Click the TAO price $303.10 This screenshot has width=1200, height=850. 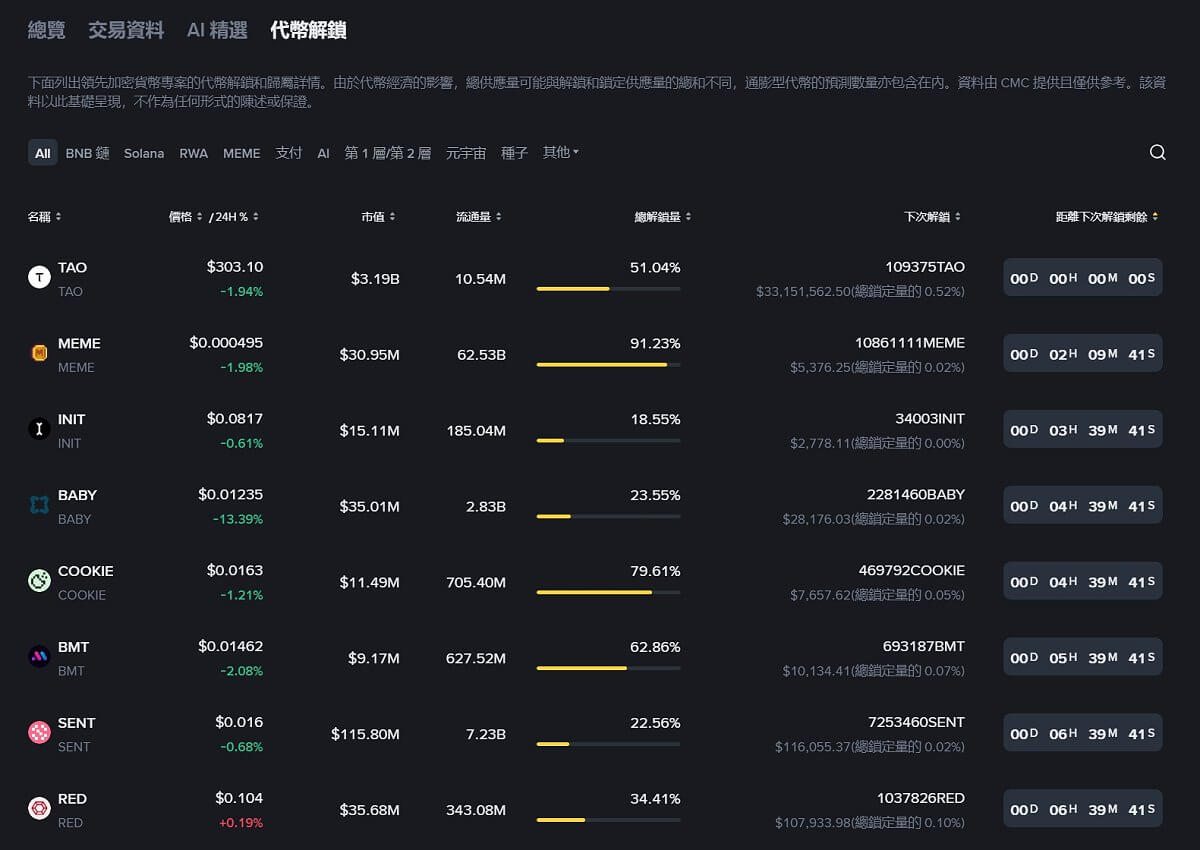[235, 267]
